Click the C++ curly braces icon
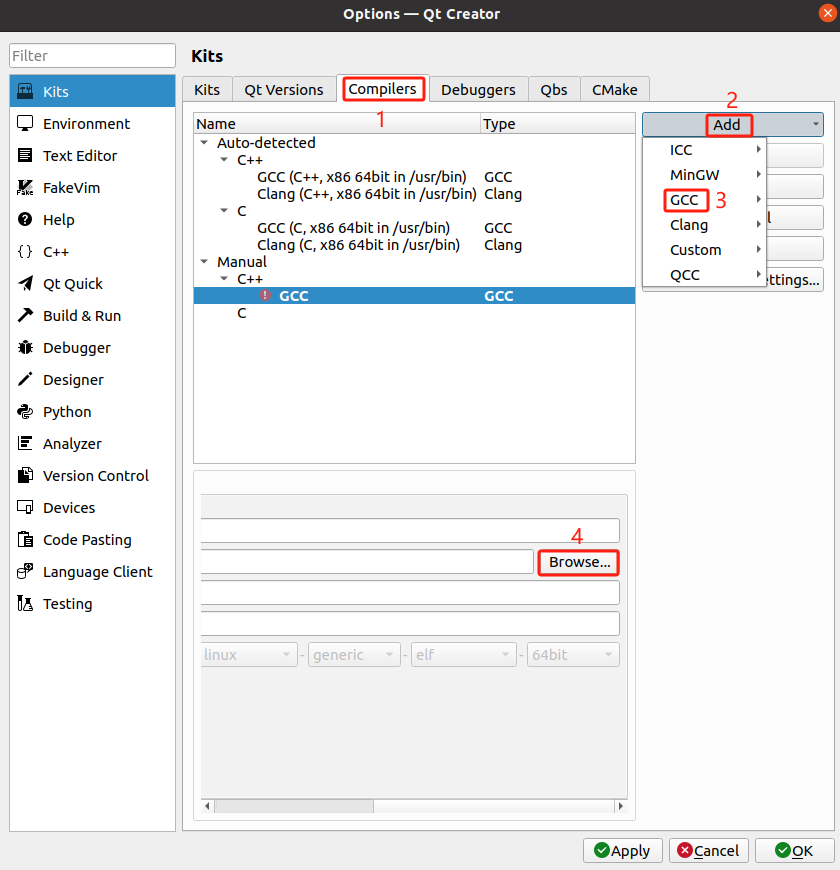 tap(25, 252)
